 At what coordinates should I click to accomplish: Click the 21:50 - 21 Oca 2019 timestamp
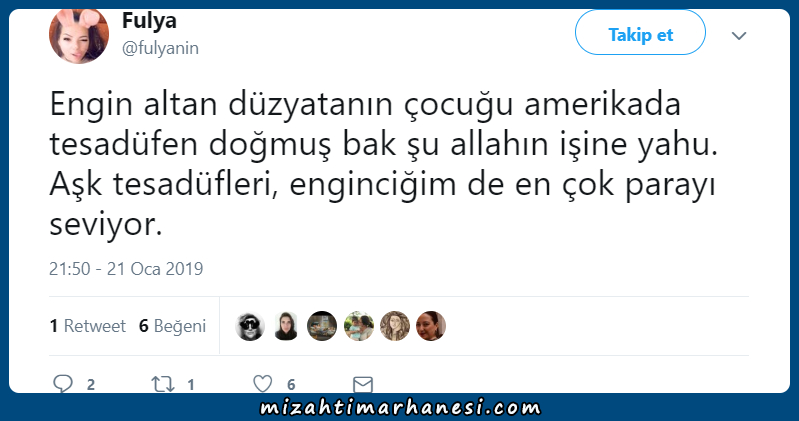[x=126, y=269]
